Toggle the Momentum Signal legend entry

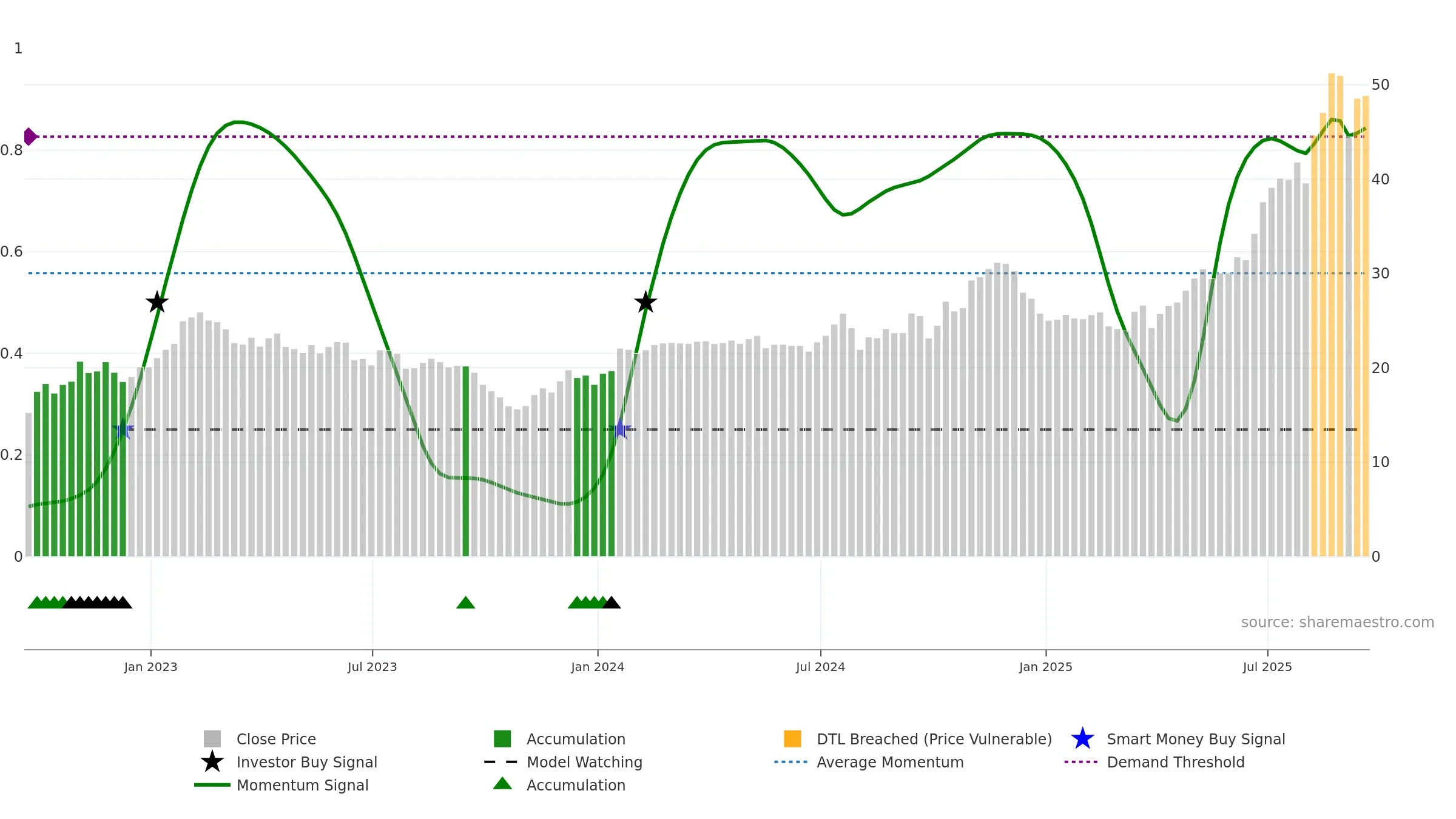[x=302, y=785]
